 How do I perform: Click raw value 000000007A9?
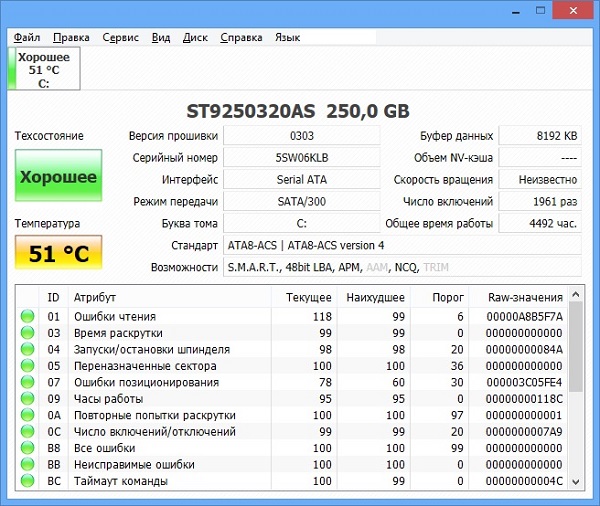coord(524,432)
